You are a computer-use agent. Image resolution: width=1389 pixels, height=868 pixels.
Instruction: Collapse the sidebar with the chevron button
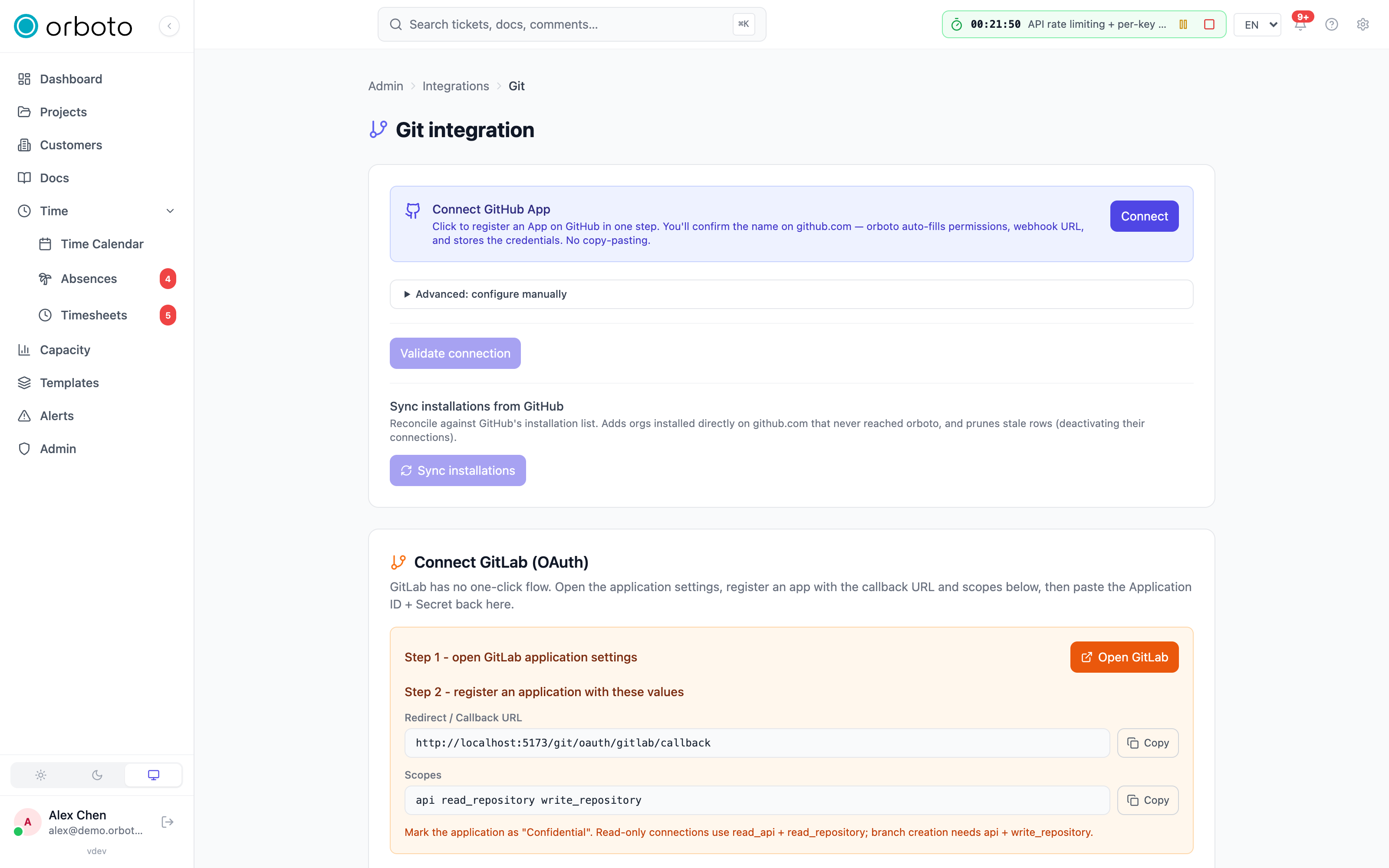point(169,26)
